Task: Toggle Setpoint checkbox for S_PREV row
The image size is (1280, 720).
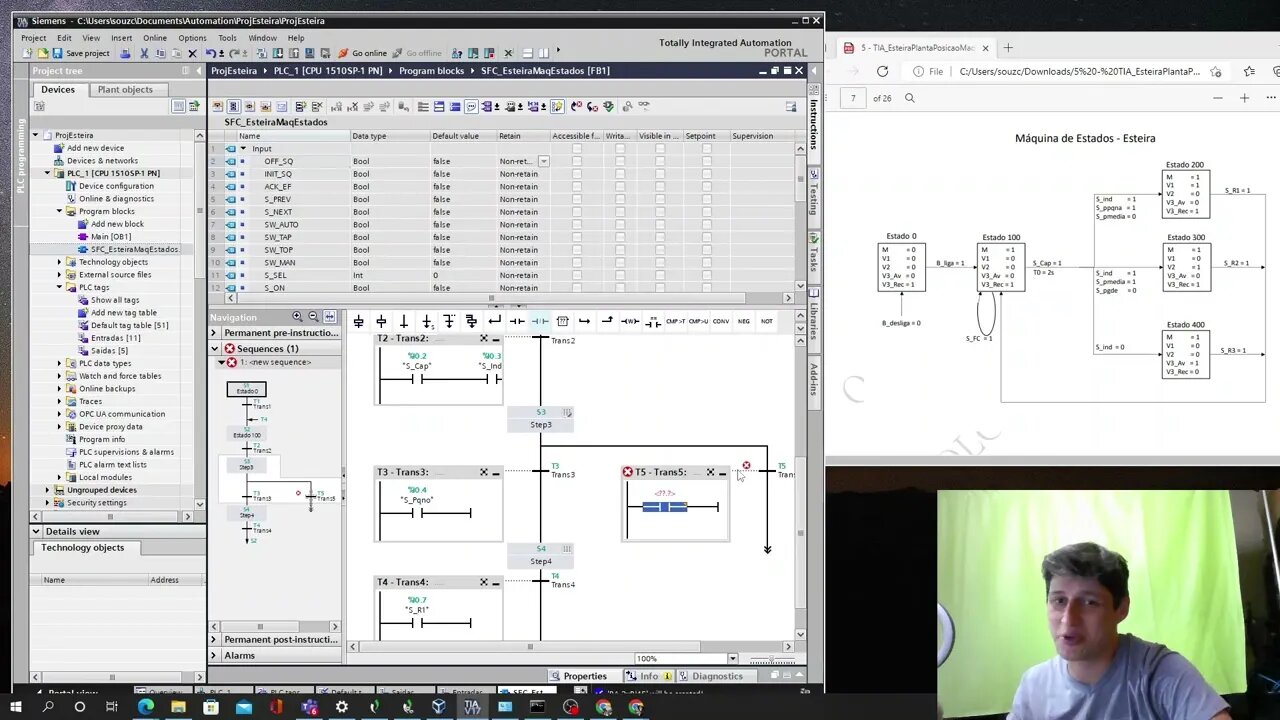Action: click(706, 199)
